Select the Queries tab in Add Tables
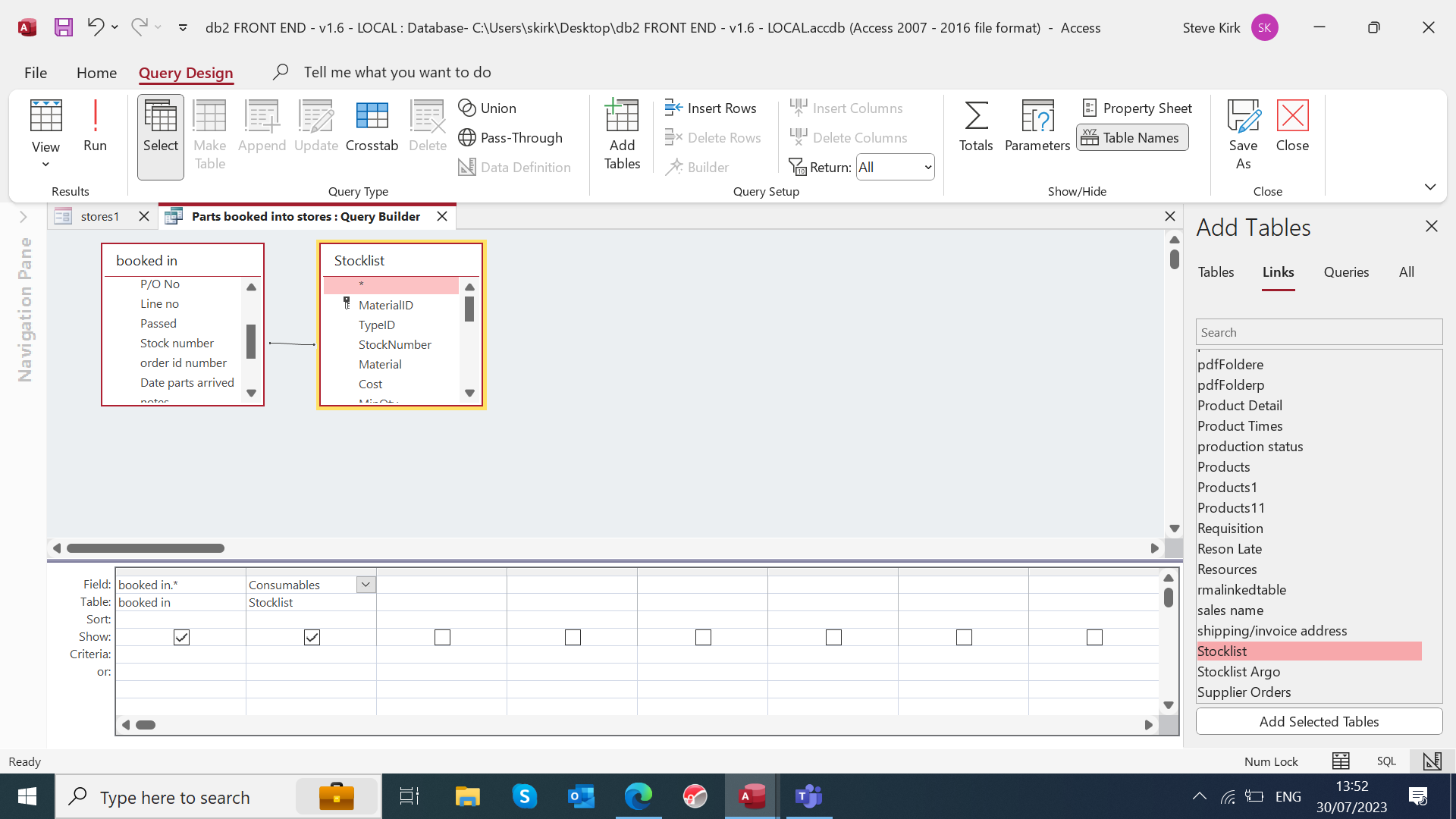1456x819 pixels. click(1346, 271)
